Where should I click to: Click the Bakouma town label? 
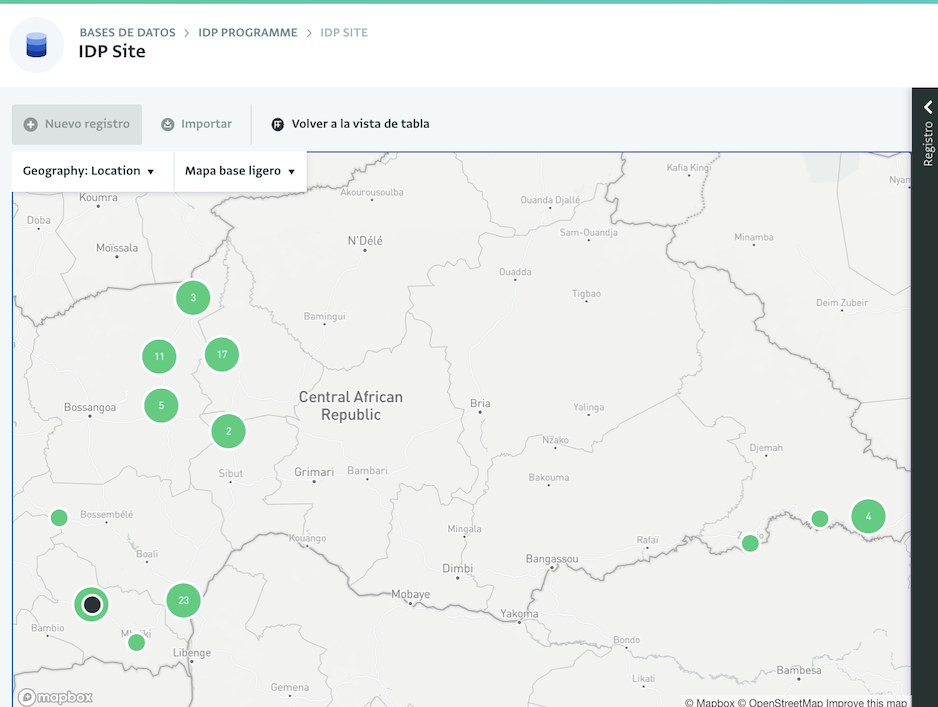(x=549, y=477)
